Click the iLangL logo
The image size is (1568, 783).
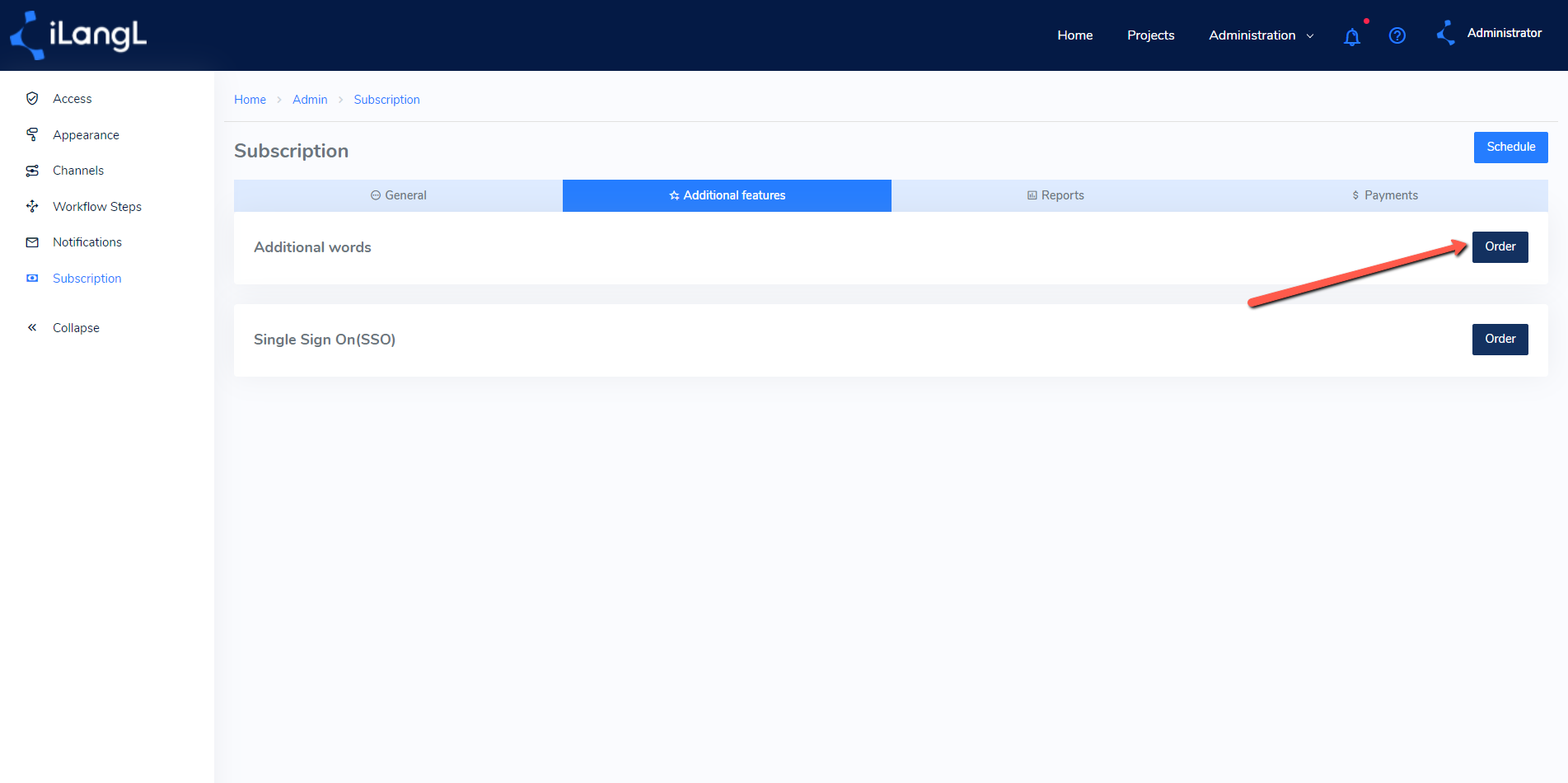[x=78, y=35]
